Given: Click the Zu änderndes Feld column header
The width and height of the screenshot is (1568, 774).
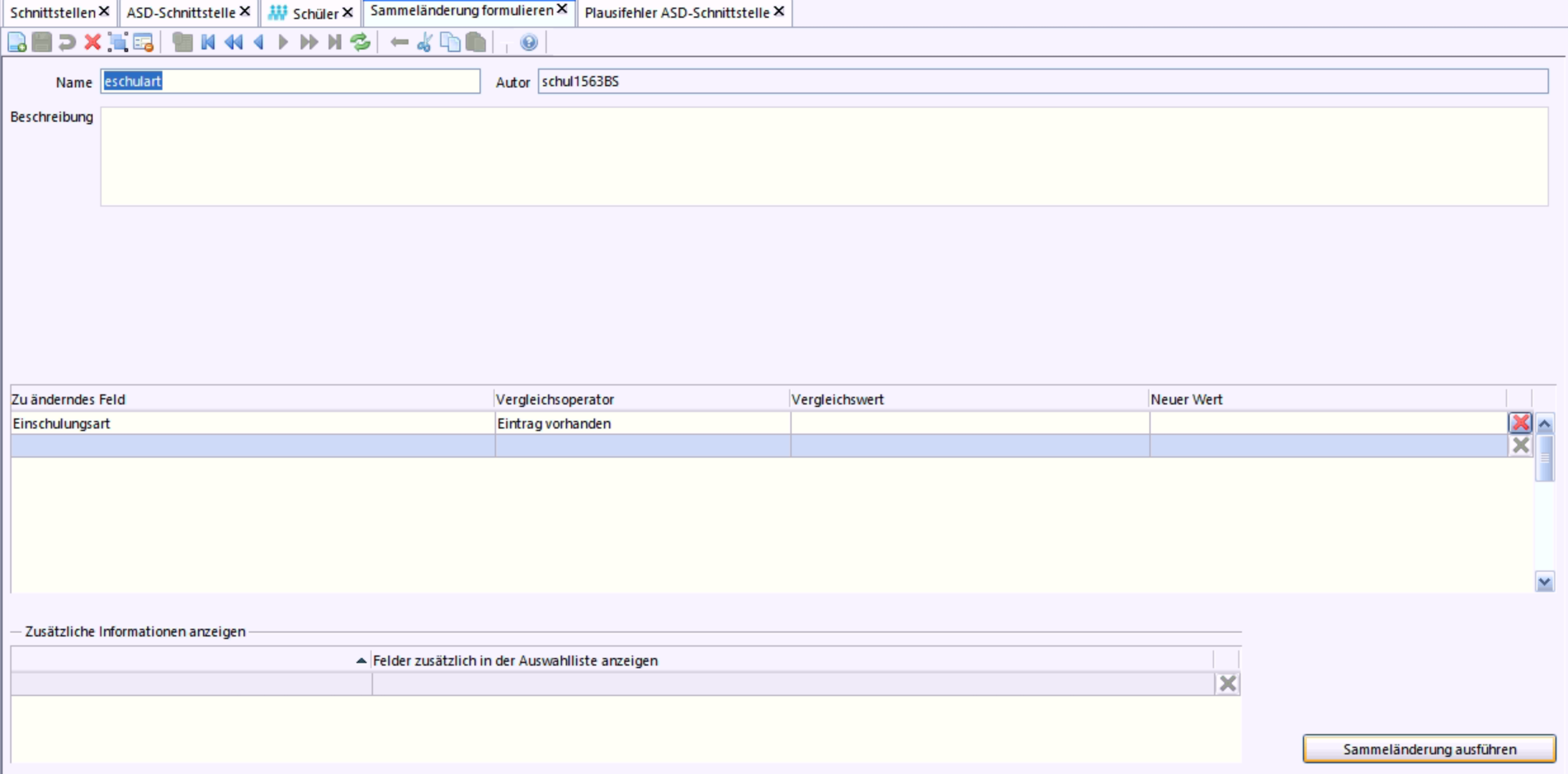Looking at the screenshot, I should 252,399.
